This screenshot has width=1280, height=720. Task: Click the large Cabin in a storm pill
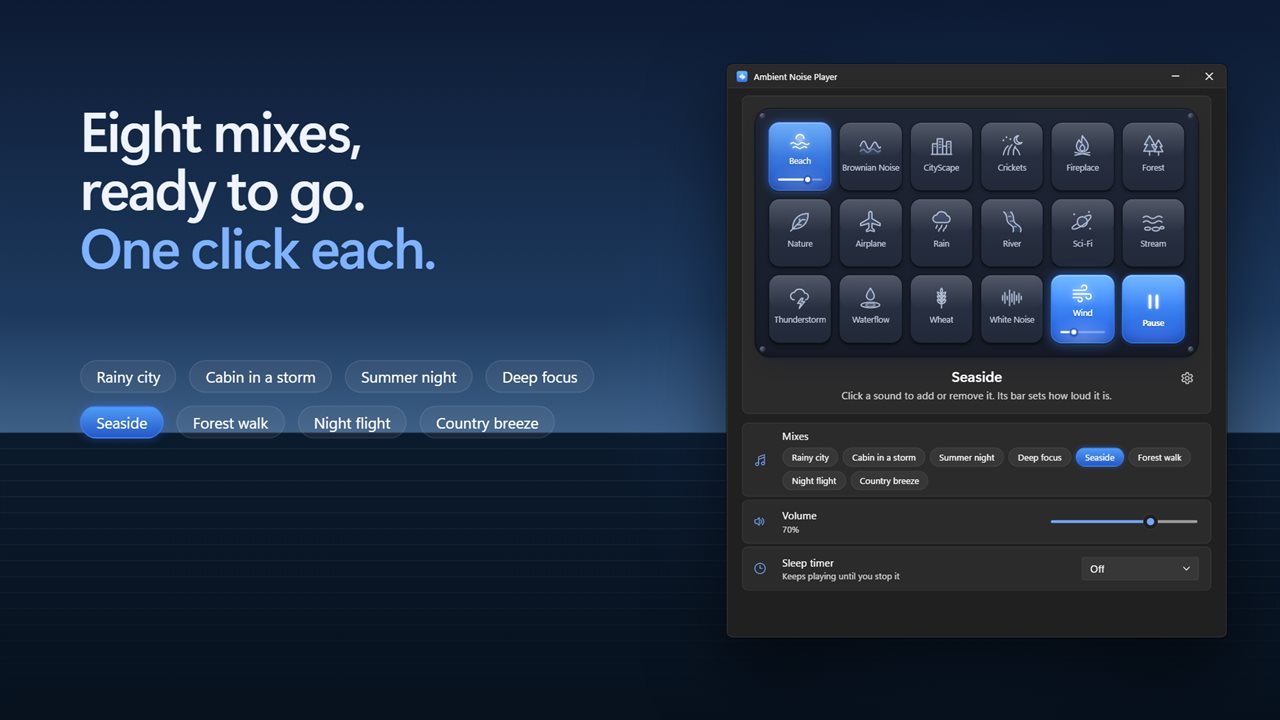[x=260, y=377]
